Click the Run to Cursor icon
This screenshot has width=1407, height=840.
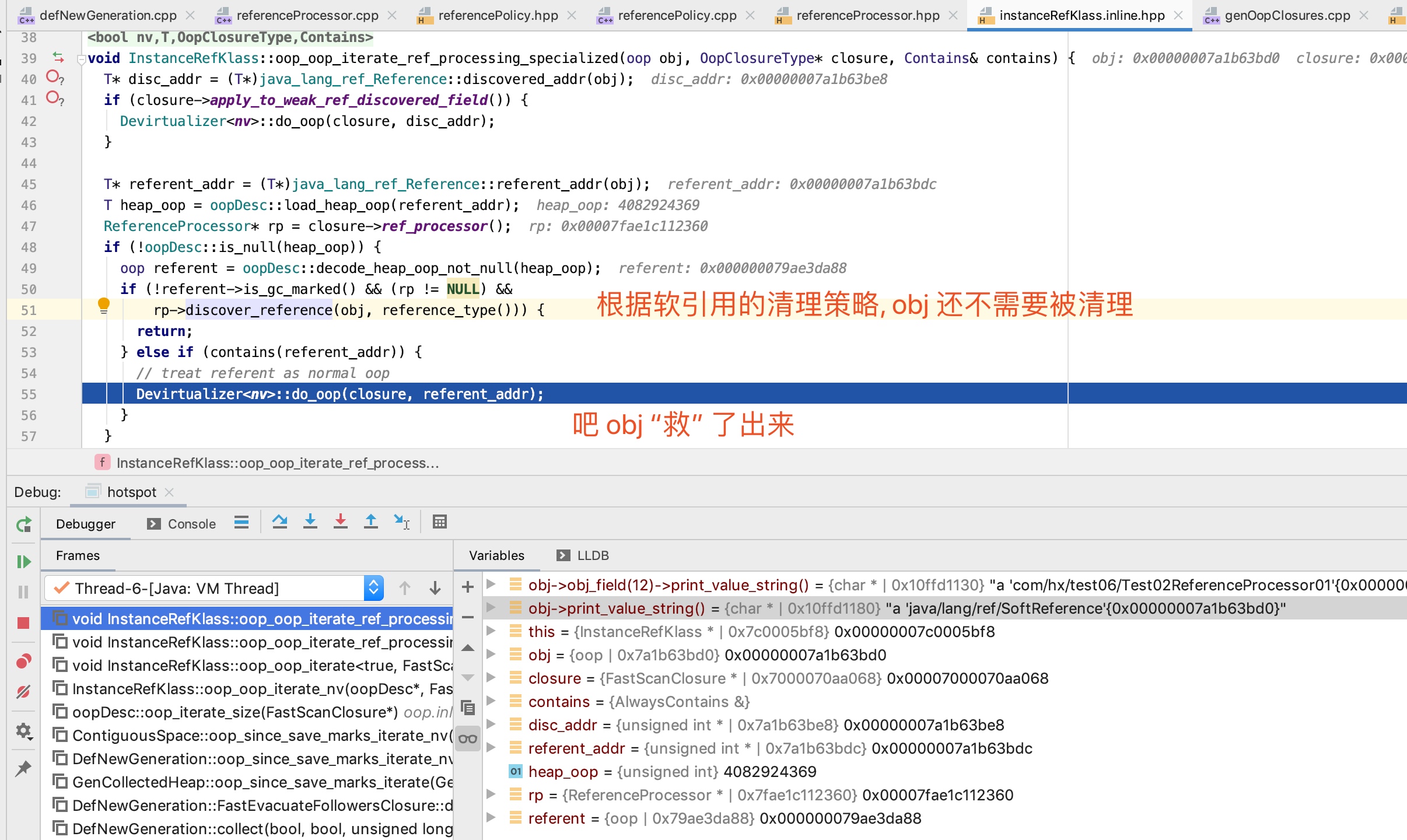(x=402, y=521)
